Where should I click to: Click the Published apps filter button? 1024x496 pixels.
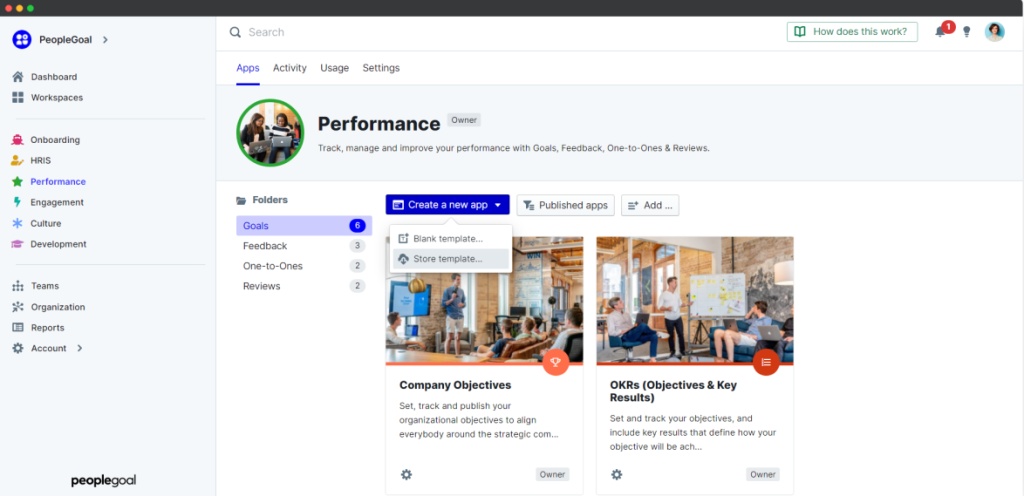(x=566, y=205)
